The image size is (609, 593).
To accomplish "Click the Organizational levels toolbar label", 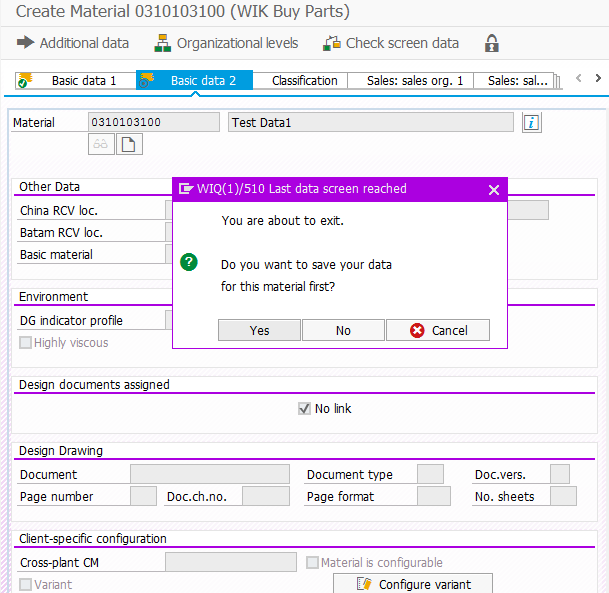I will pyautogui.click(x=237, y=43).
